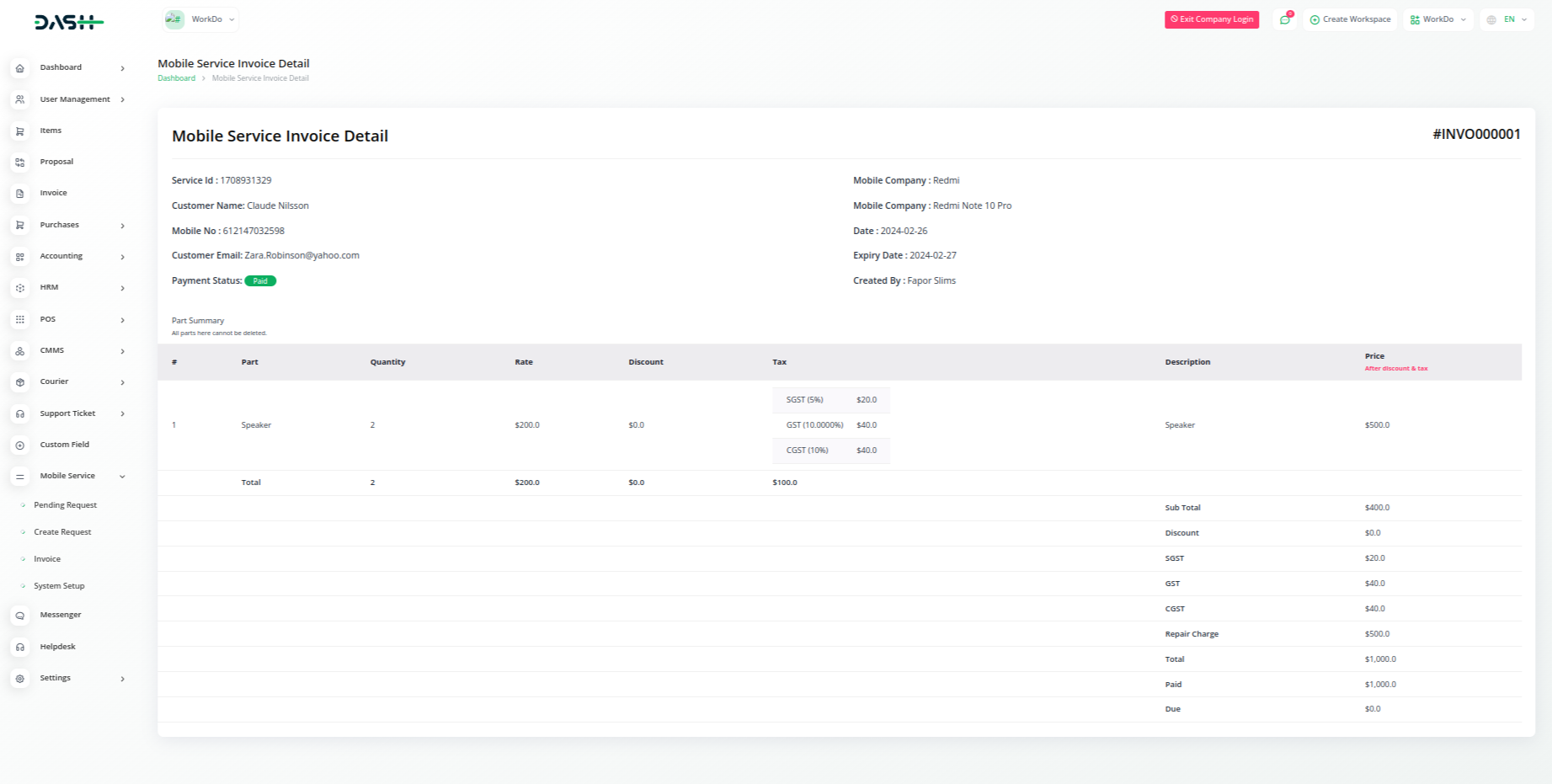Go to Create Request submenu item
Image resolution: width=1552 pixels, height=784 pixels.
[62, 532]
